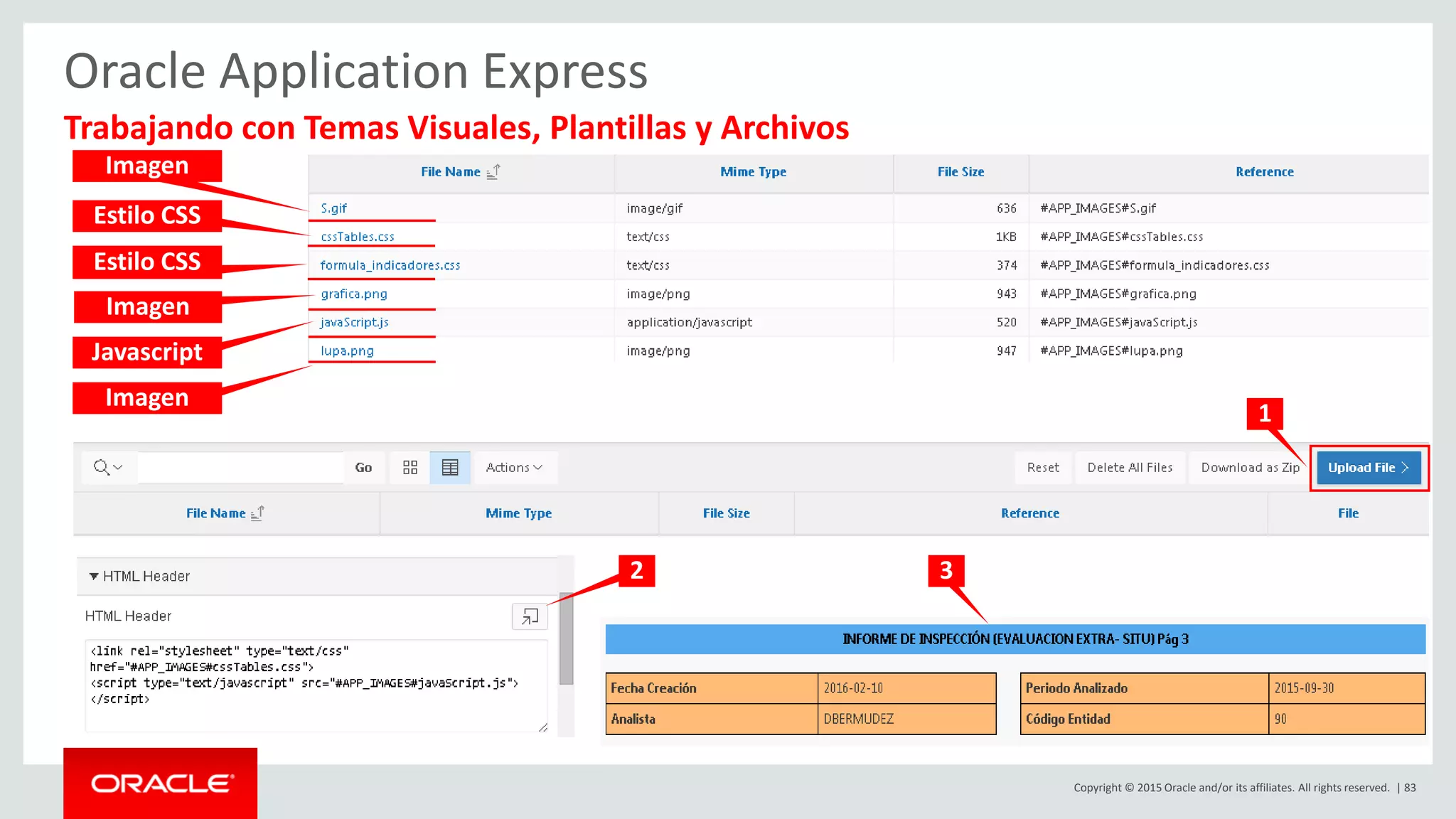The height and width of the screenshot is (819, 1456).
Task: Click lower table File Name column header
Action: click(x=216, y=513)
